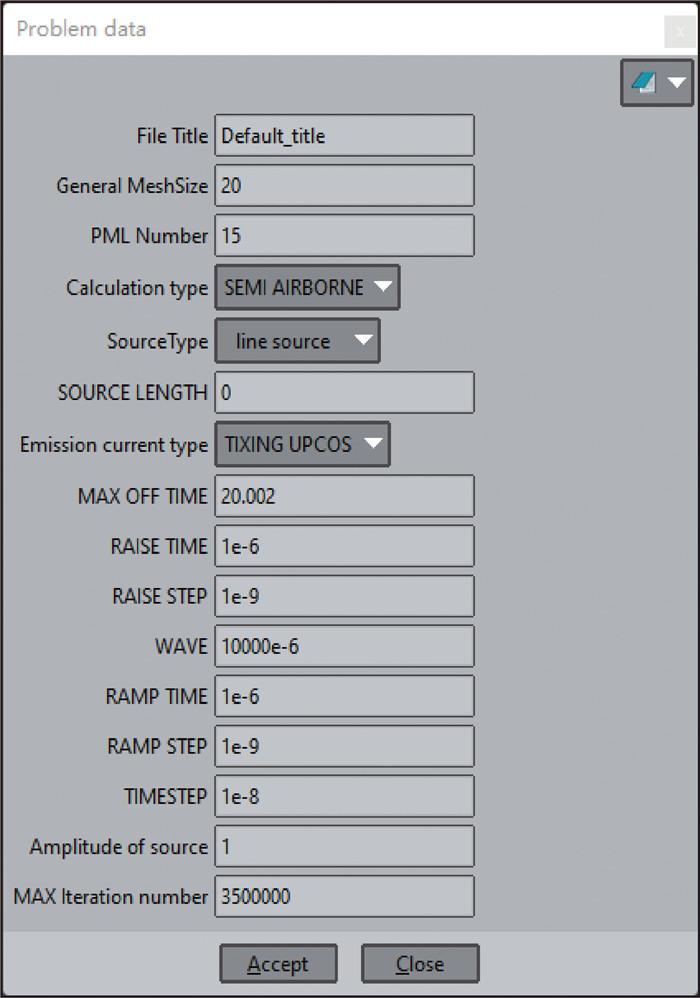The image size is (700, 998).
Task: Expand the SourceType line source dropdown
Action: [x=297, y=341]
